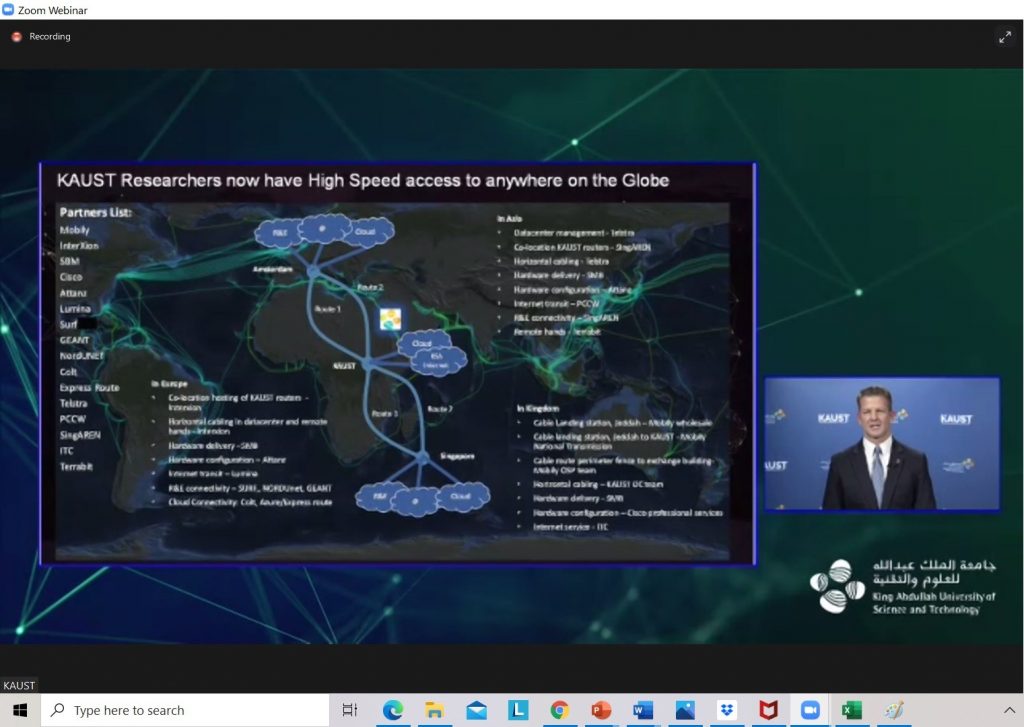The image size is (1024, 727).
Task: Click the slide title about High Speed access
Action: click(363, 180)
